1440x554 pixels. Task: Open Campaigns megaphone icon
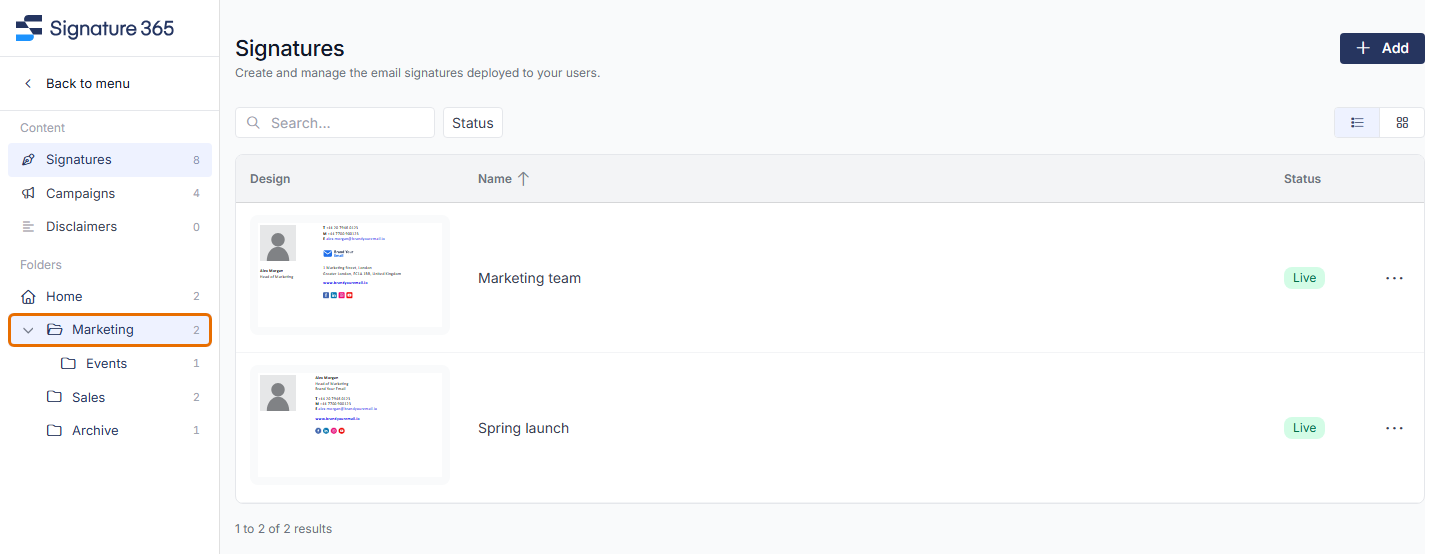pyautogui.click(x=28, y=194)
